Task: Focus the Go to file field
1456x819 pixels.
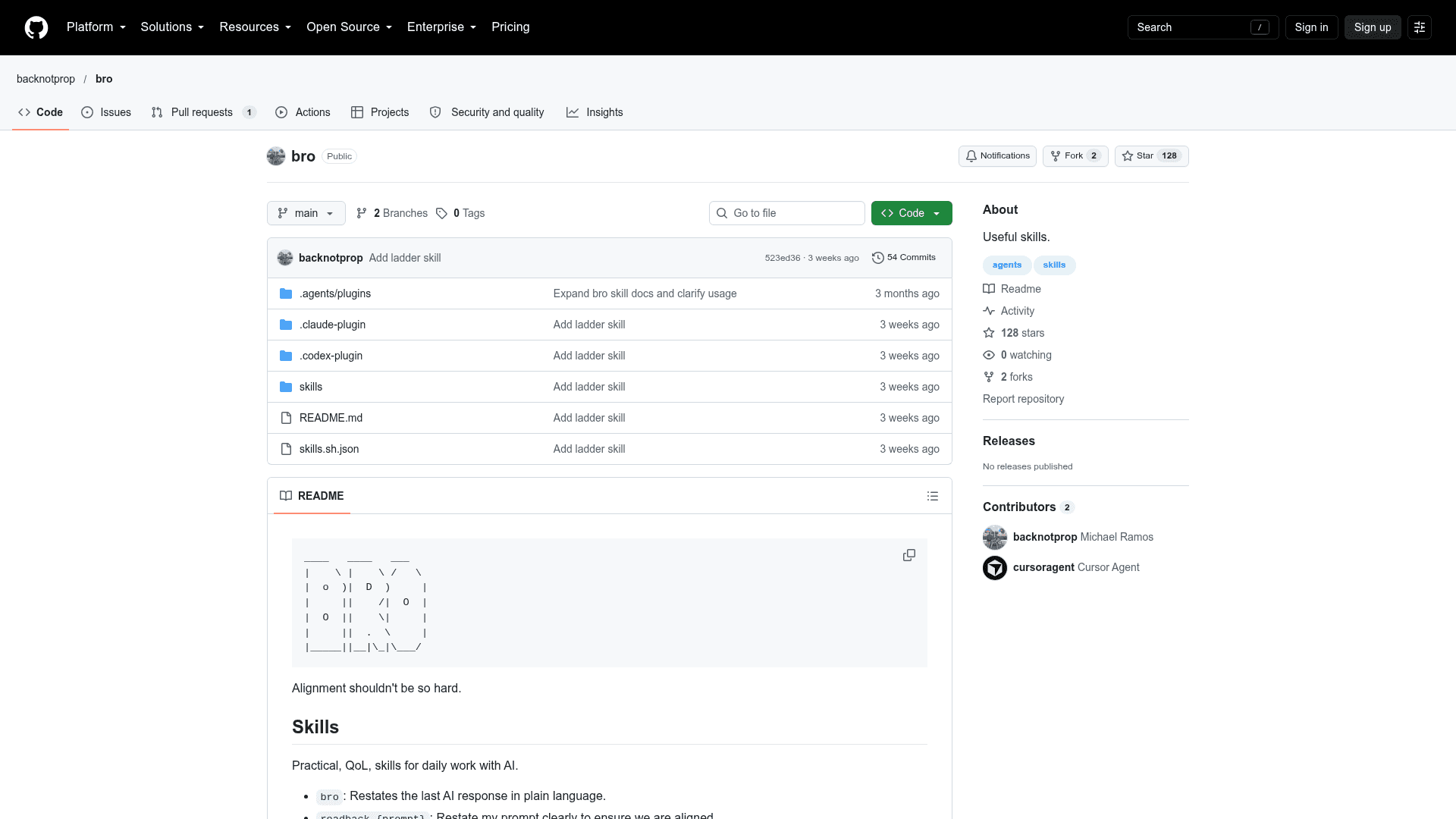Action: pyautogui.click(x=786, y=213)
